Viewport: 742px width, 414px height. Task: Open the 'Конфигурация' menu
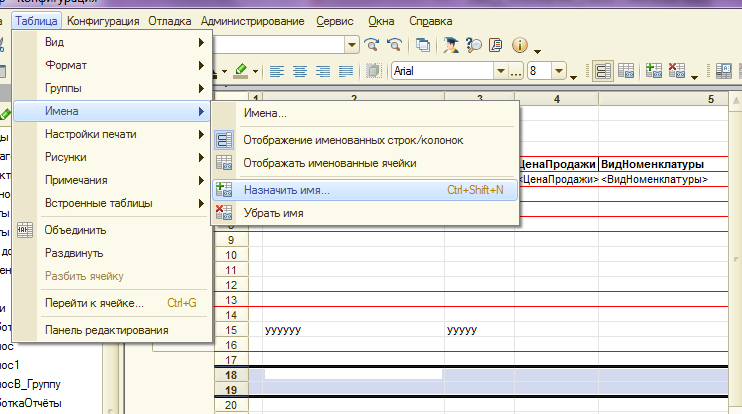click(104, 20)
